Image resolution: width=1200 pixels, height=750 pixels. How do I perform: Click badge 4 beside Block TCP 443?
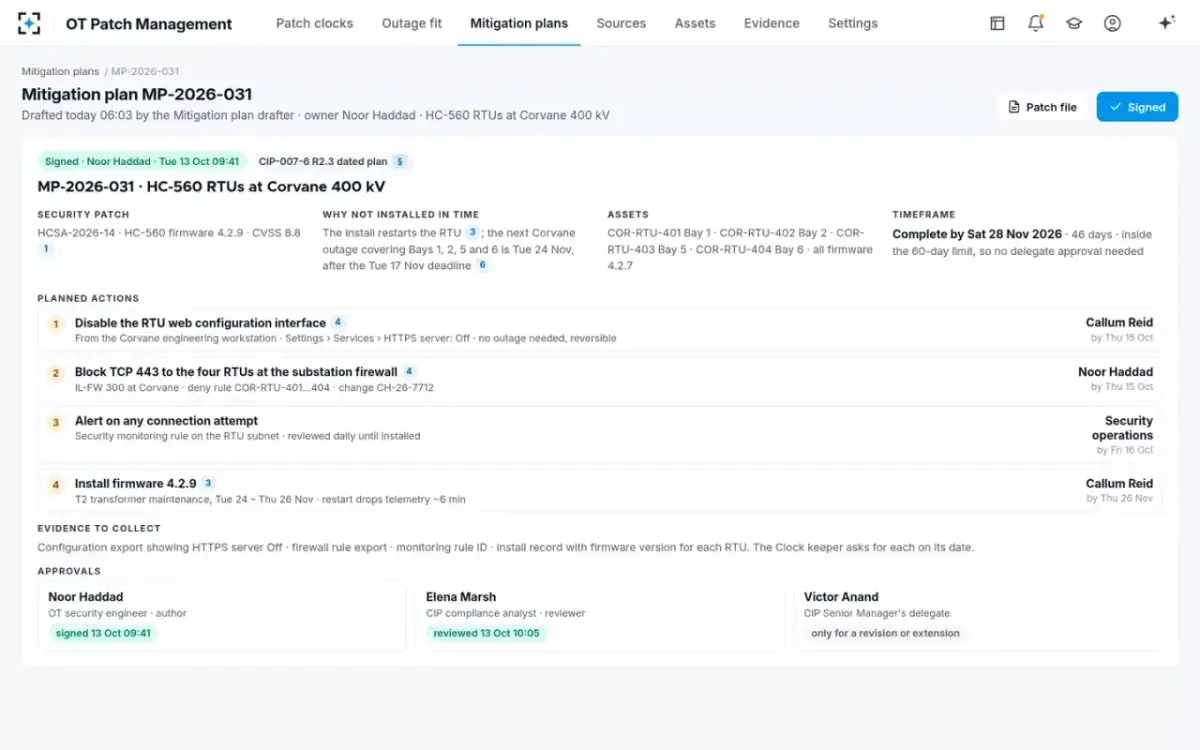409,371
